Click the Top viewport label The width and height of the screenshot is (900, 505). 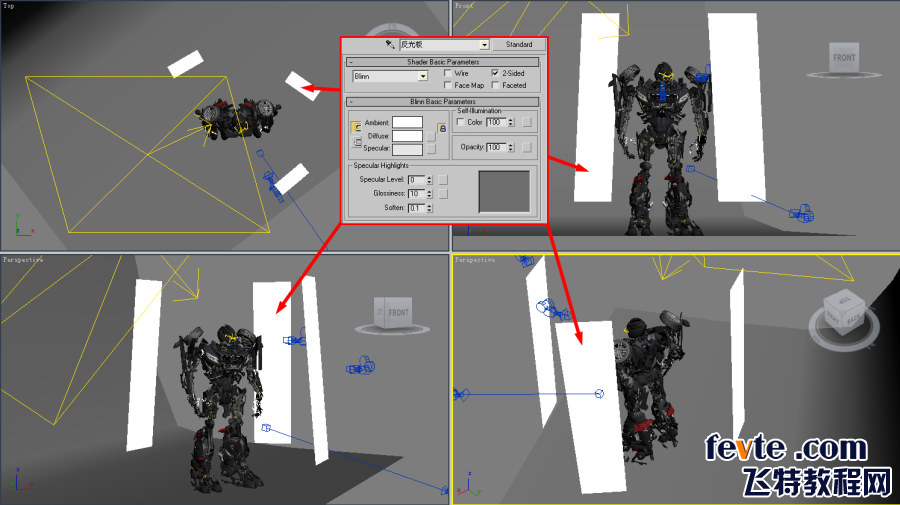pos(9,6)
